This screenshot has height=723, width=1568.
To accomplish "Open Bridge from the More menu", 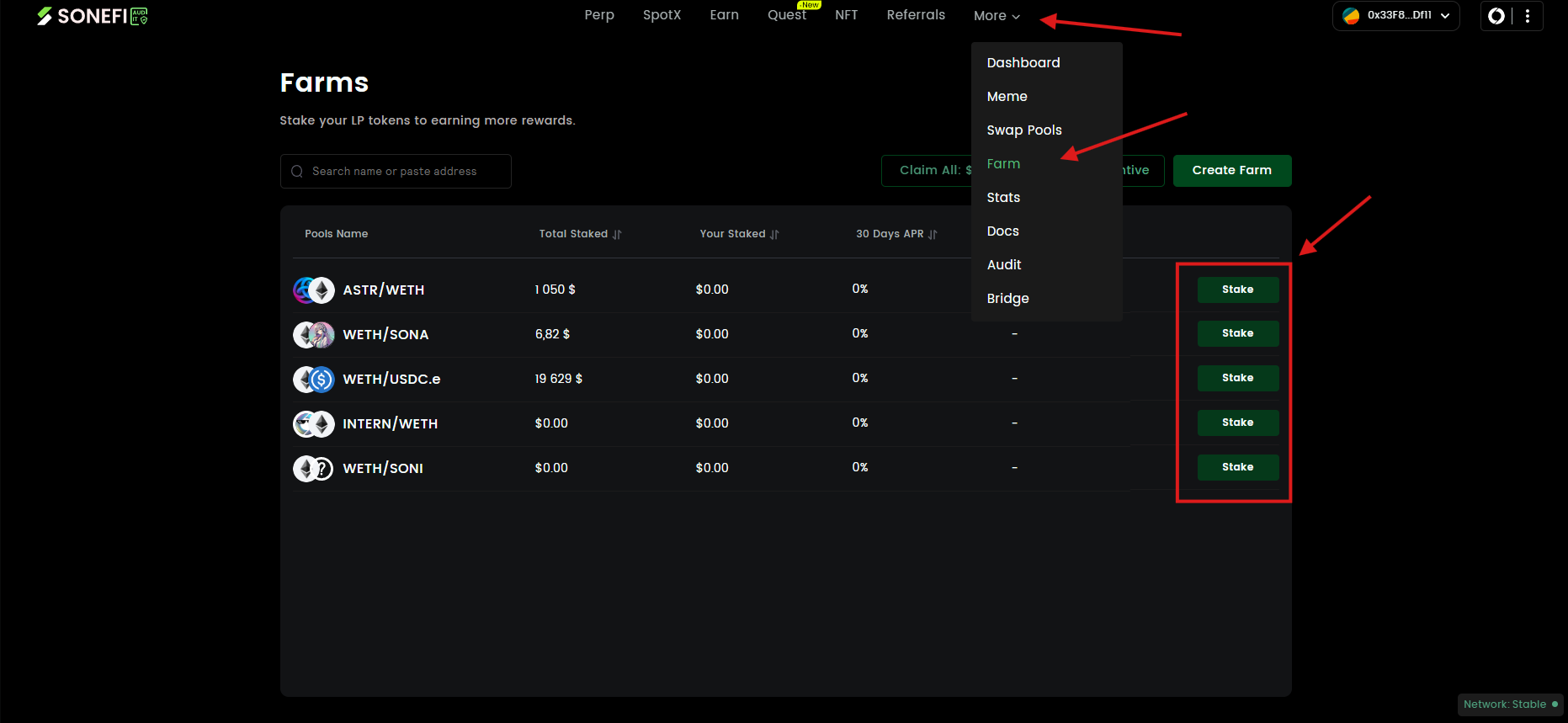I will point(1007,299).
